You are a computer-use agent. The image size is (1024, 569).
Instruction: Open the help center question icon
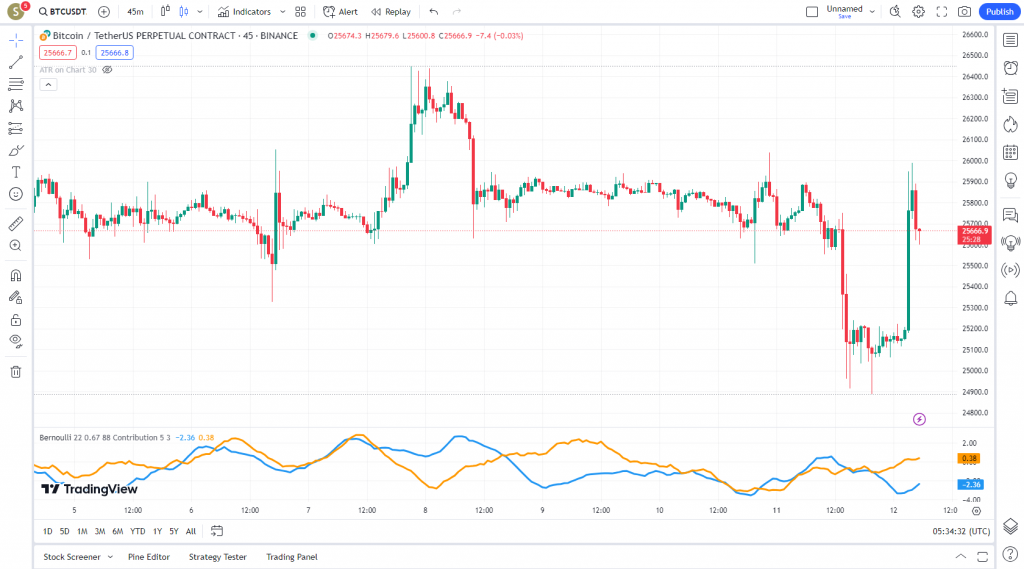coord(1010,555)
